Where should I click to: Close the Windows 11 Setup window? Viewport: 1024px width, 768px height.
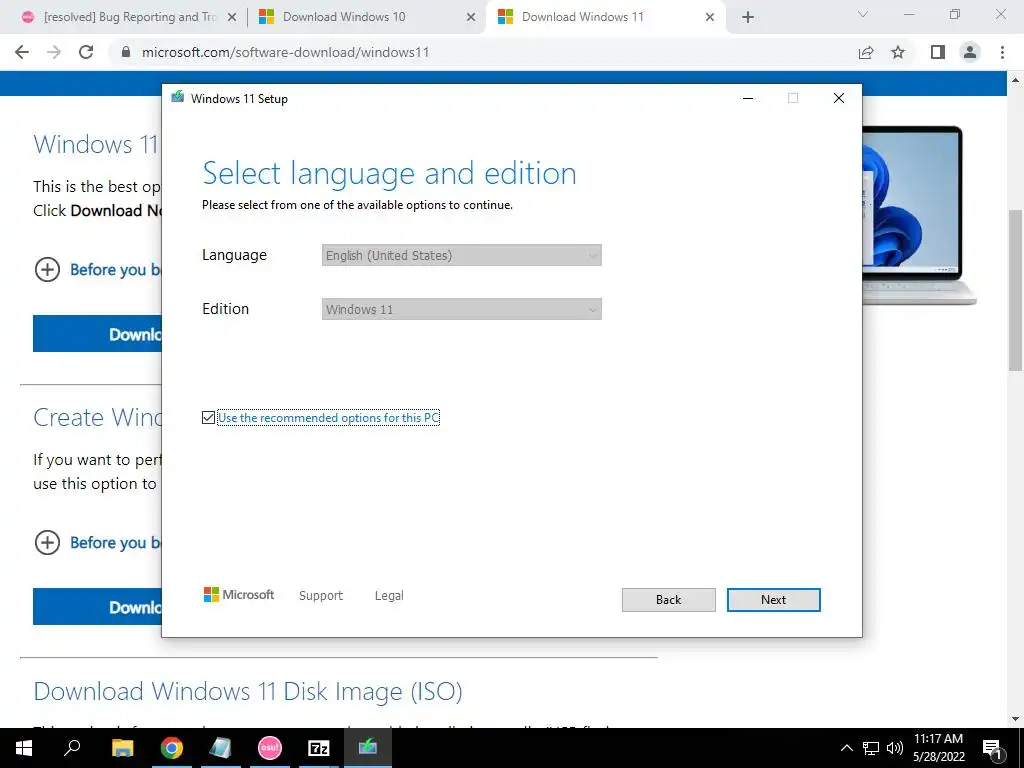click(x=839, y=98)
